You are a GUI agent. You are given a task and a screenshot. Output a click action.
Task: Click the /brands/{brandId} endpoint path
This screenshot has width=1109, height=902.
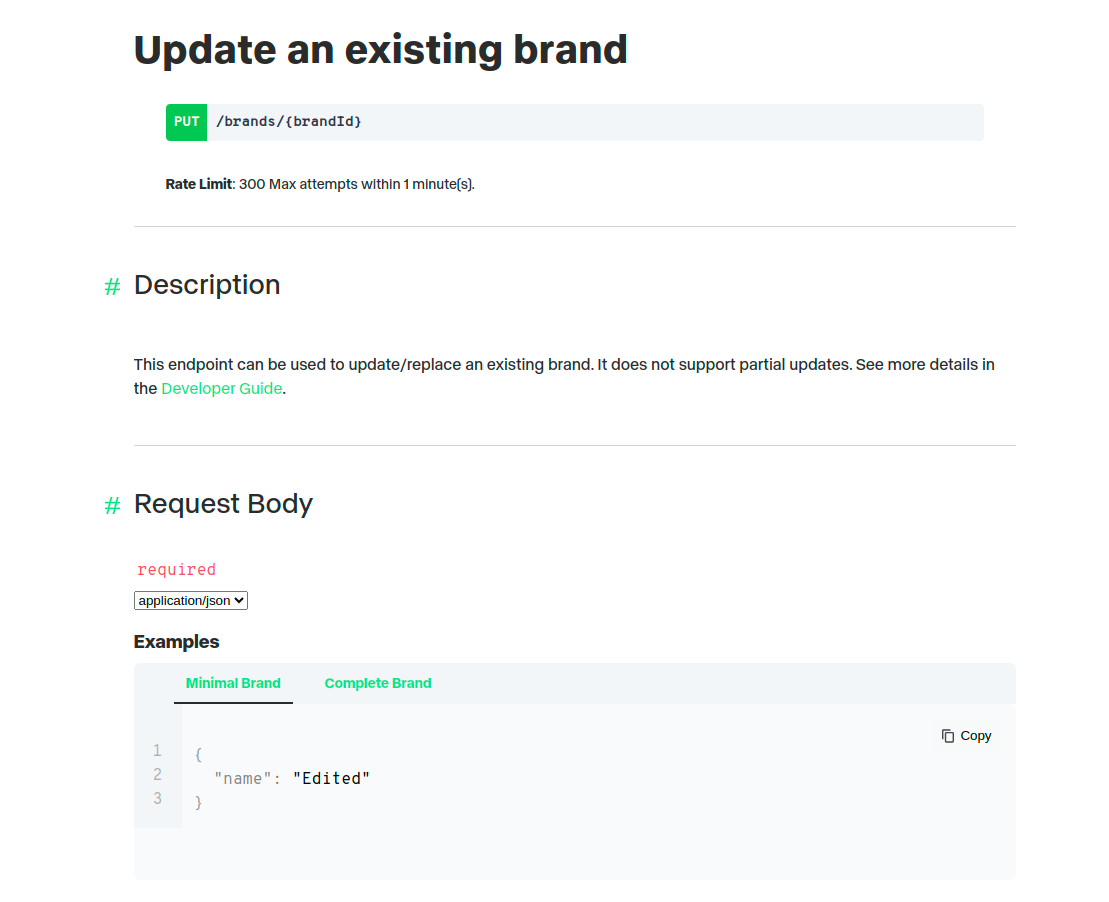289,122
